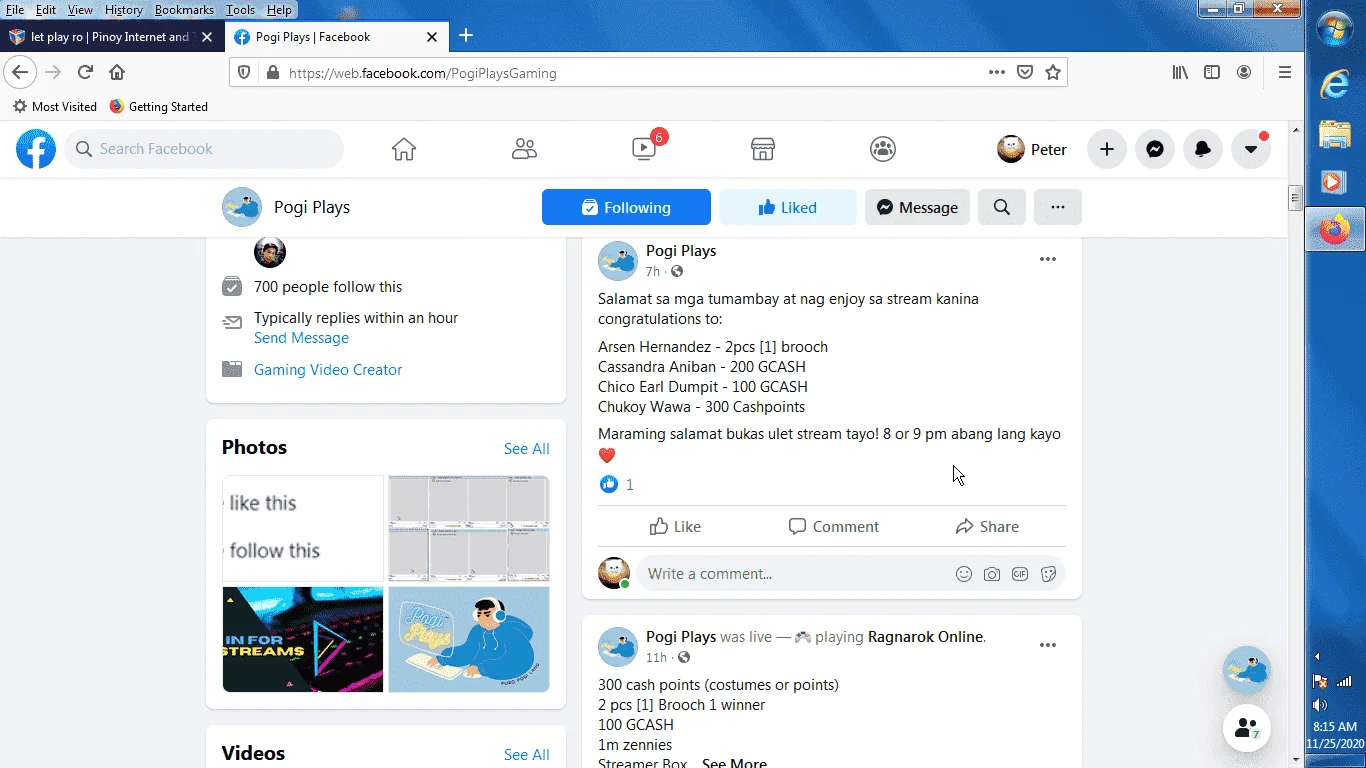Open Peter's profile in header
Image resolution: width=1366 pixels, height=768 pixels.
pos(1032,149)
